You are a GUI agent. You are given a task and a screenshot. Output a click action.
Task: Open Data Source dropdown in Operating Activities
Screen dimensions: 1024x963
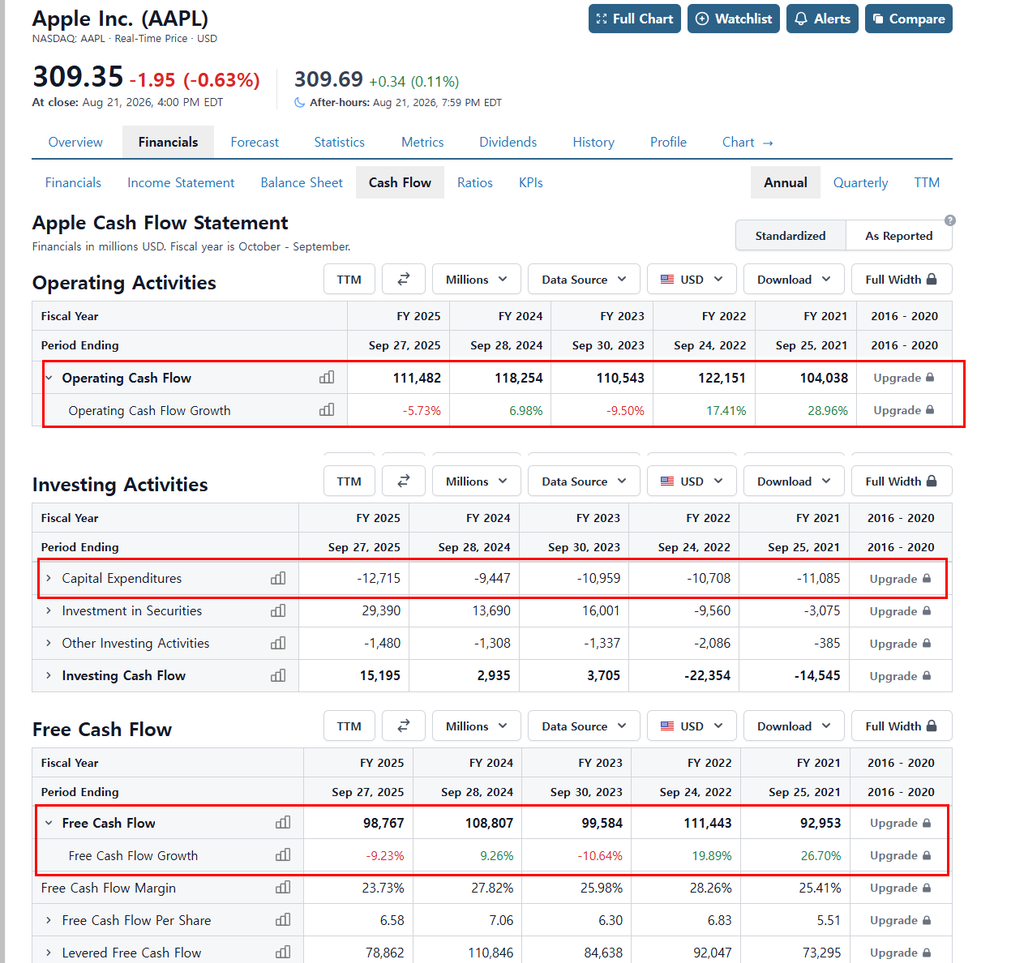[x=584, y=279]
